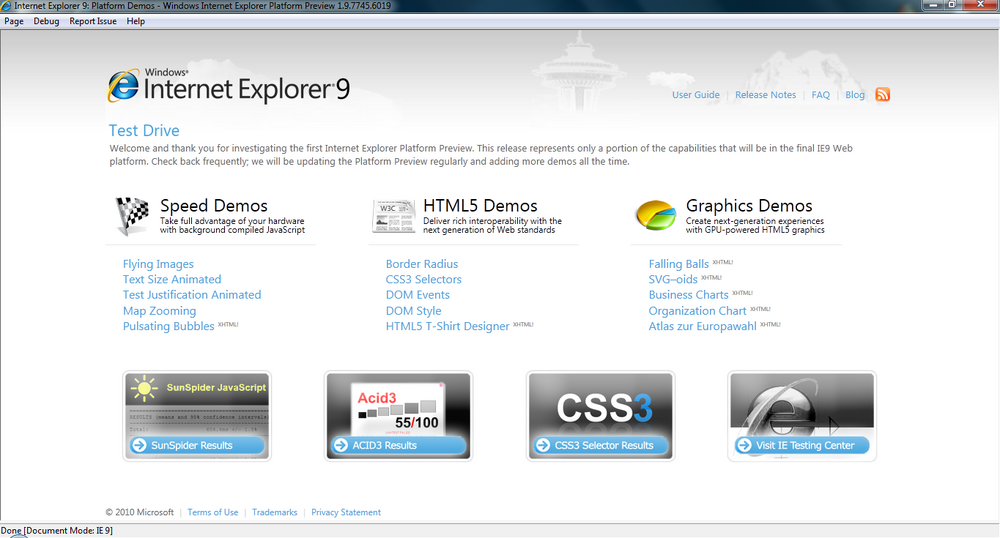Open the Map Zooming demo
This screenshot has width=1000, height=538.
coord(159,310)
